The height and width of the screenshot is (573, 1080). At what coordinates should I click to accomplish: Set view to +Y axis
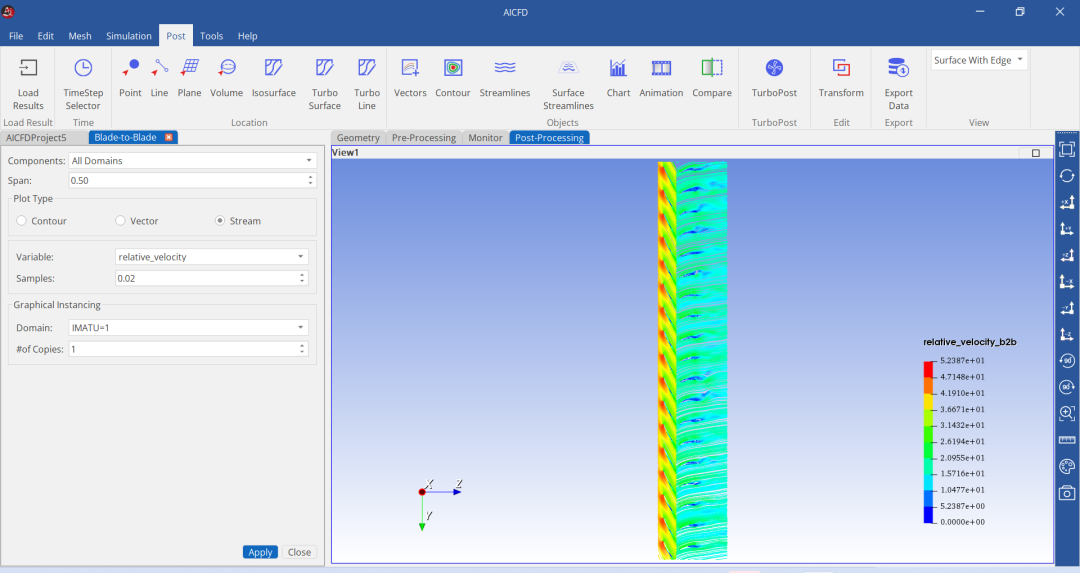pos(1067,229)
